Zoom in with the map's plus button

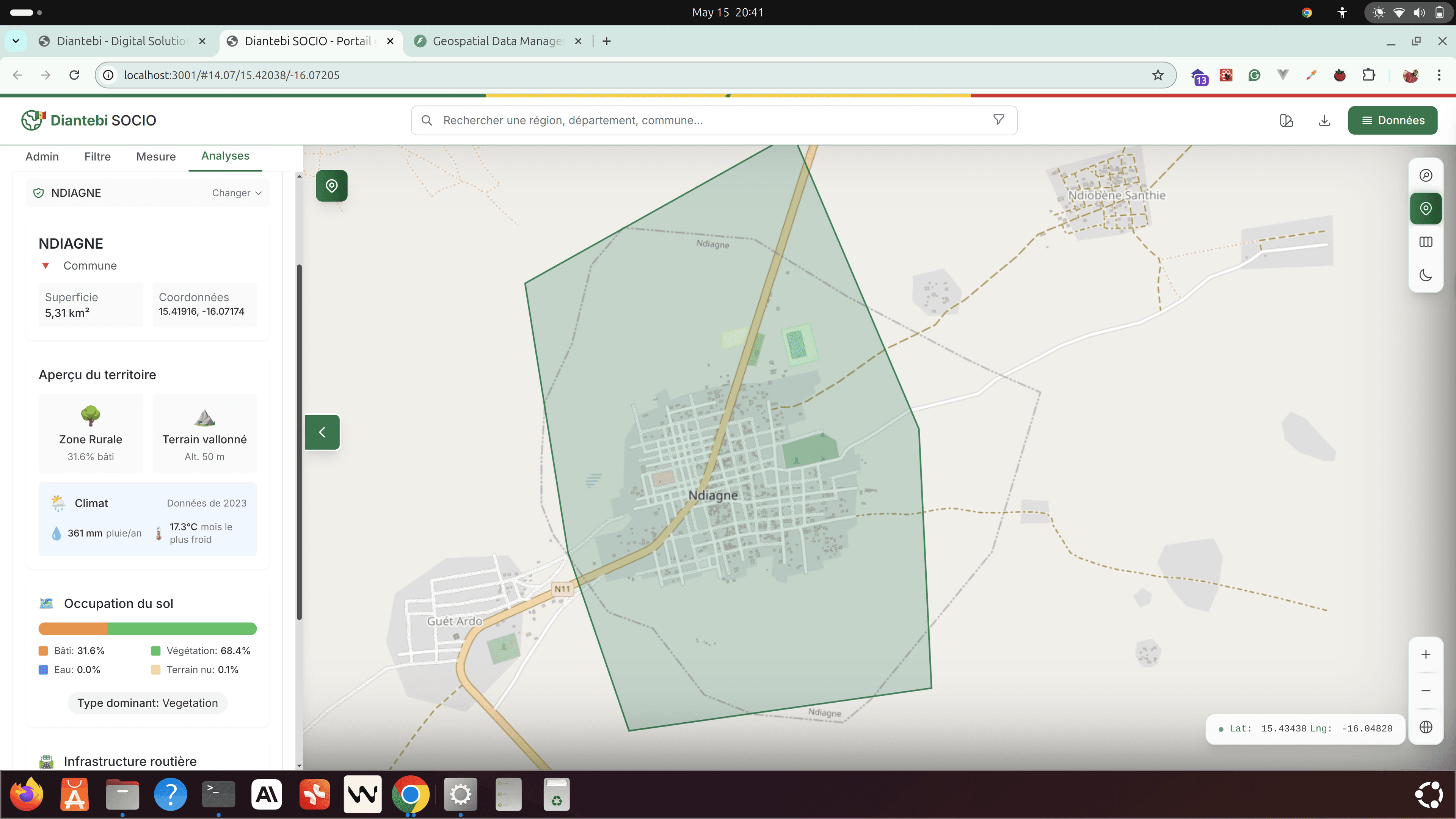[x=1426, y=654]
